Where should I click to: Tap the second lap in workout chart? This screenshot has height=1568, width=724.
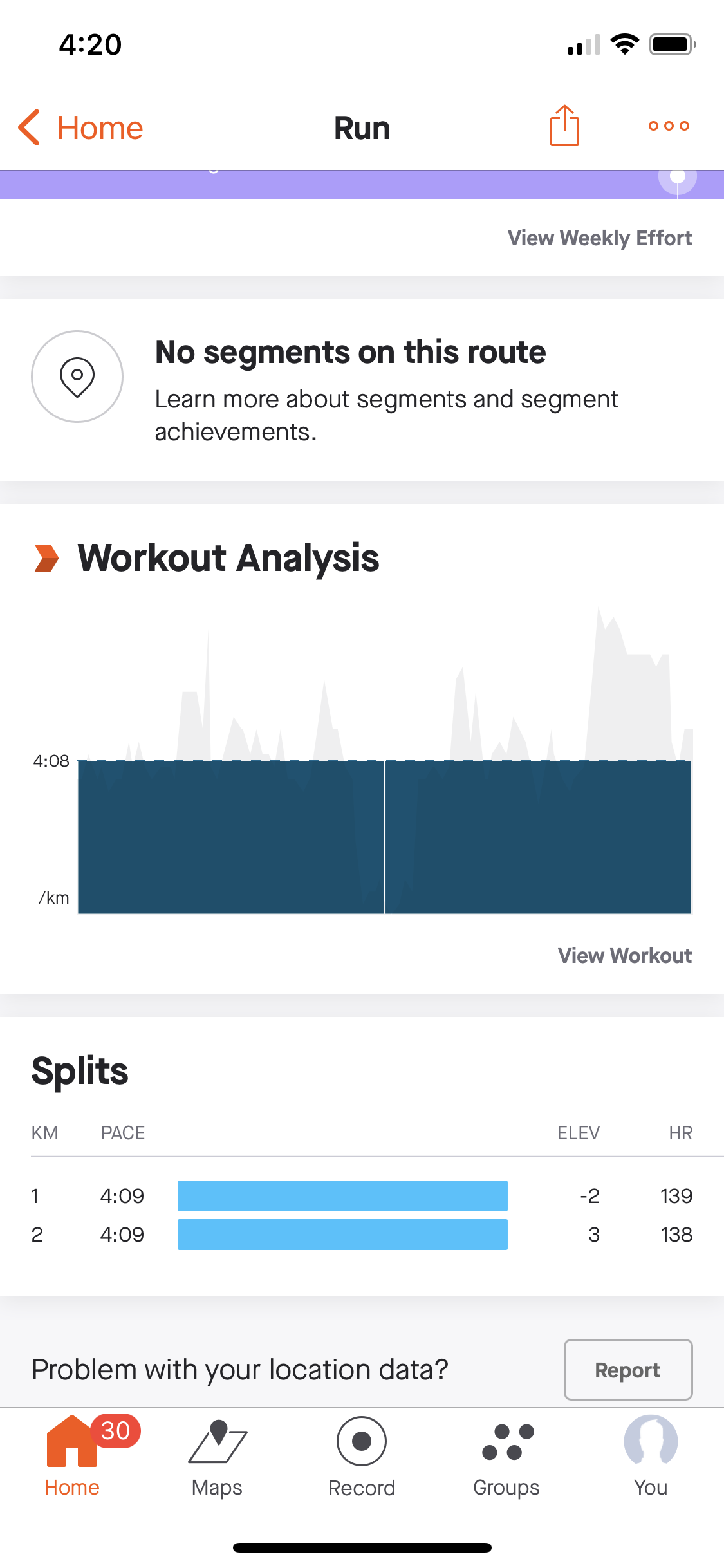tap(538, 837)
